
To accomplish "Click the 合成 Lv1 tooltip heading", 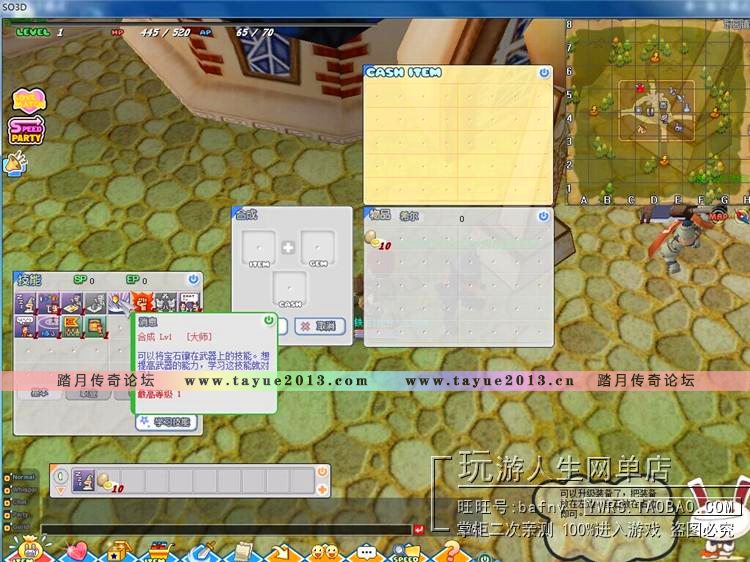I will pyautogui.click(x=155, y=337).
